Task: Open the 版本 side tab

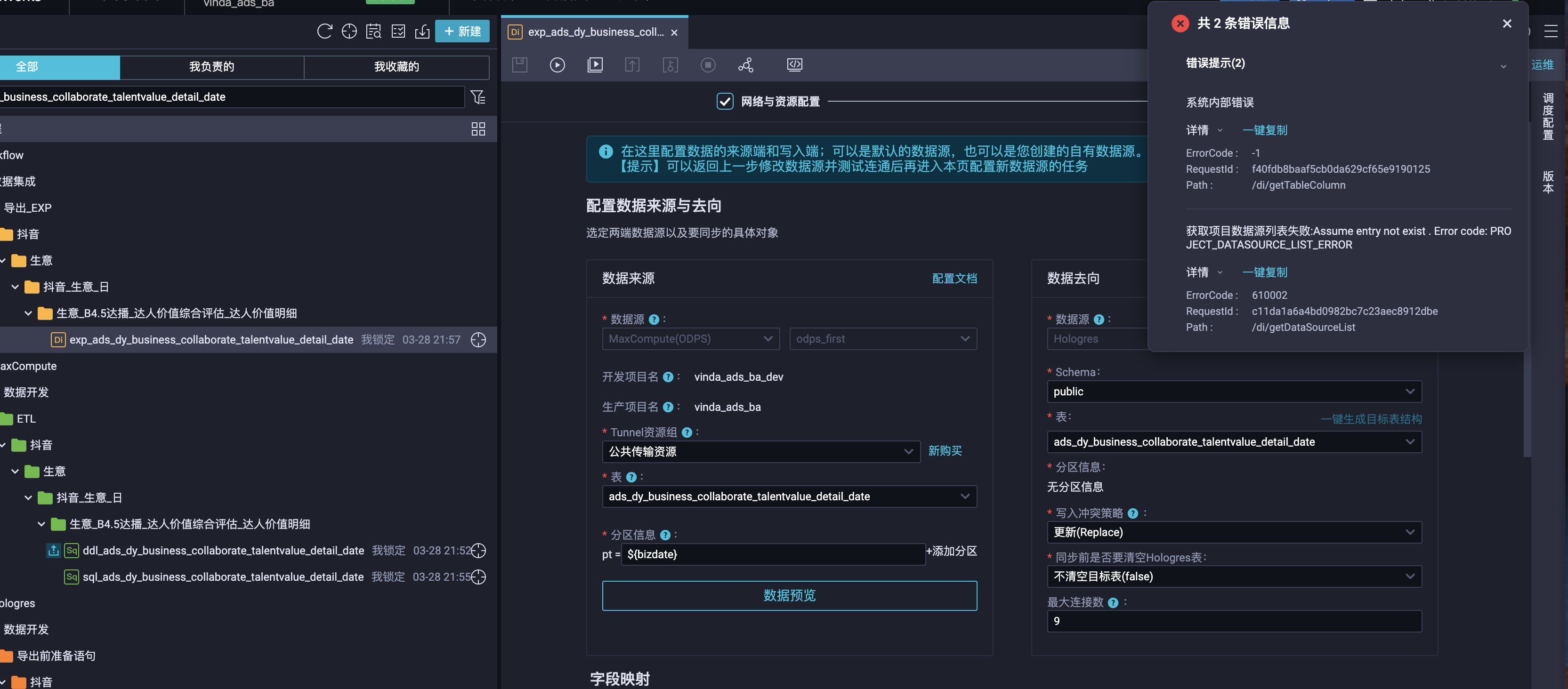Action: point(1549,183)
